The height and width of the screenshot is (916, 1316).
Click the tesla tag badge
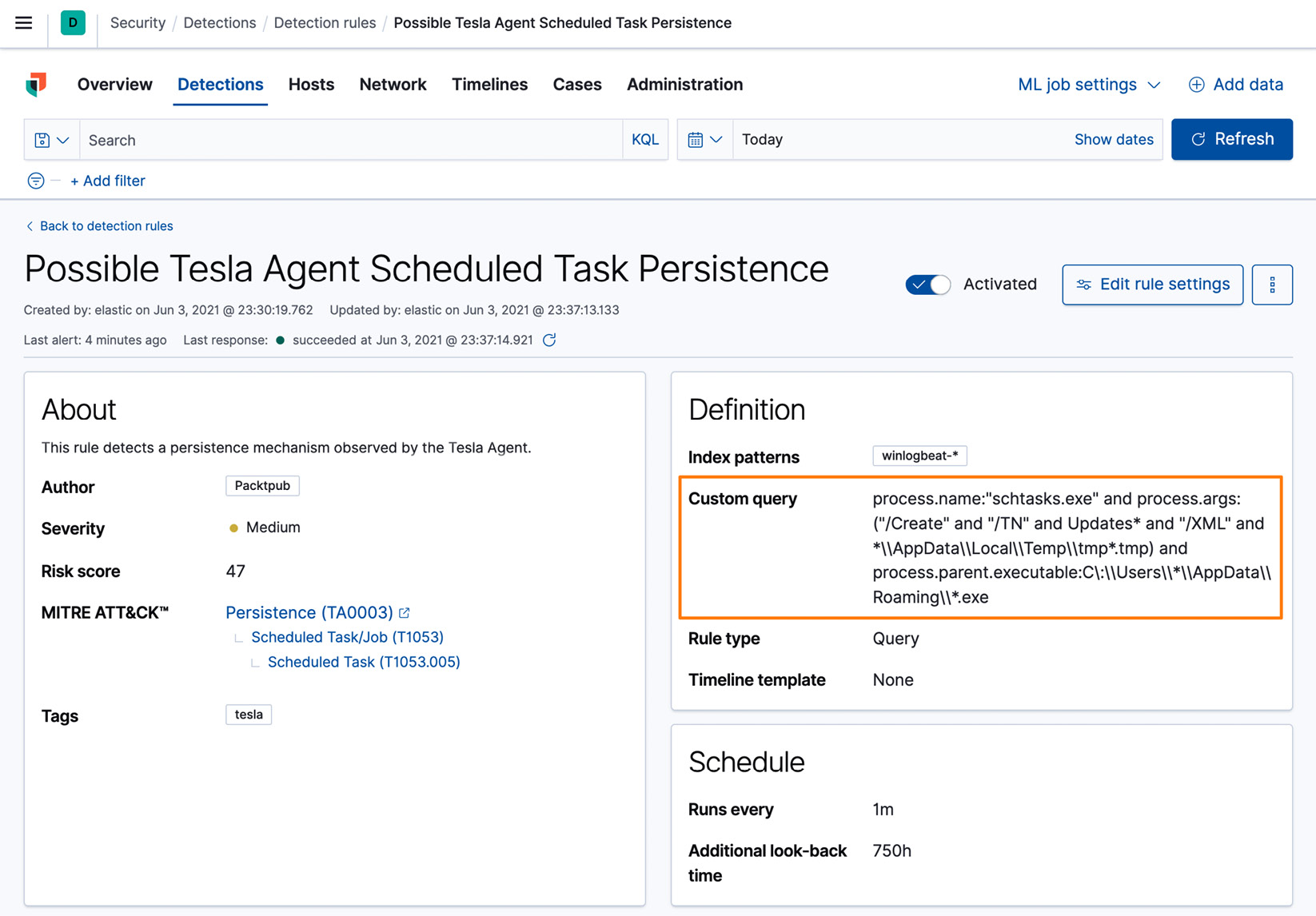[x=249, y=715]
